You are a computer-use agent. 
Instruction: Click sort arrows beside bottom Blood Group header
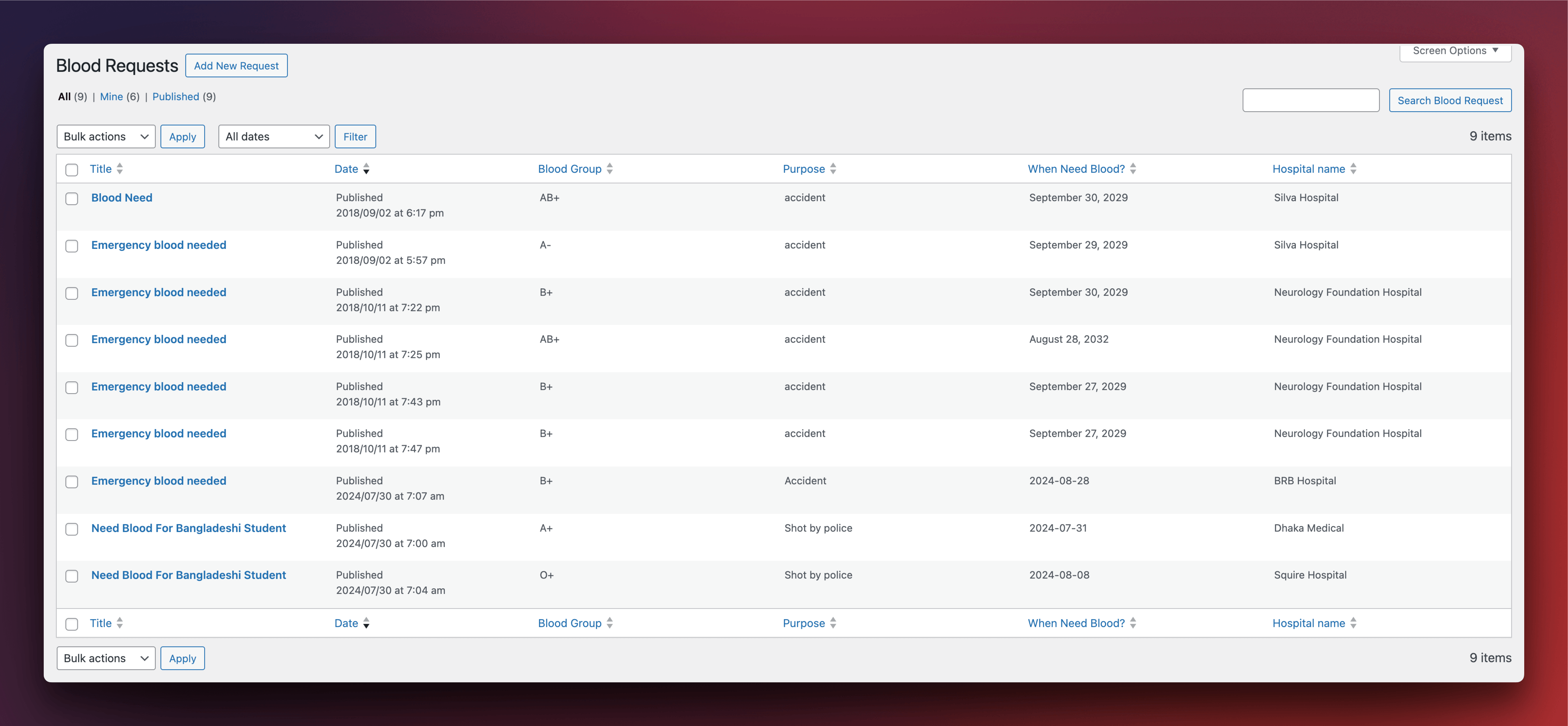[x=610, y=623]
